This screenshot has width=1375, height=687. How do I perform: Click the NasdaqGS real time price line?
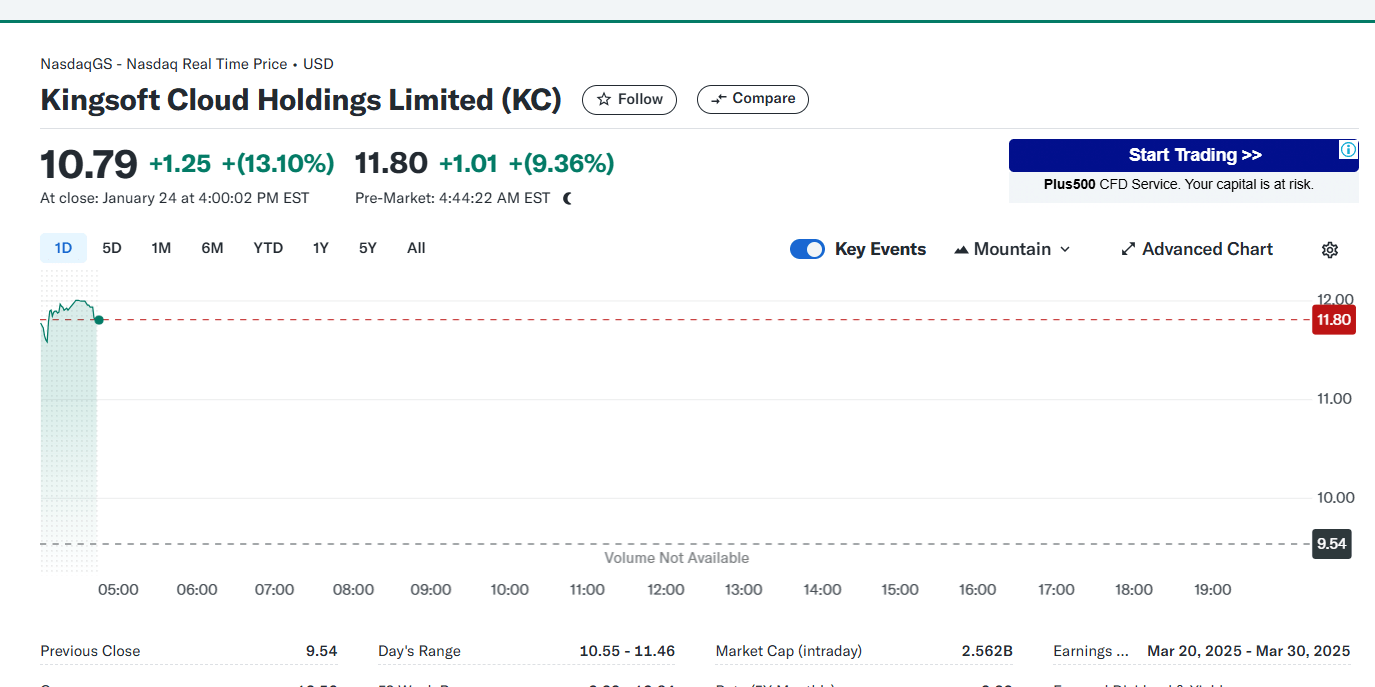(187, 64)
